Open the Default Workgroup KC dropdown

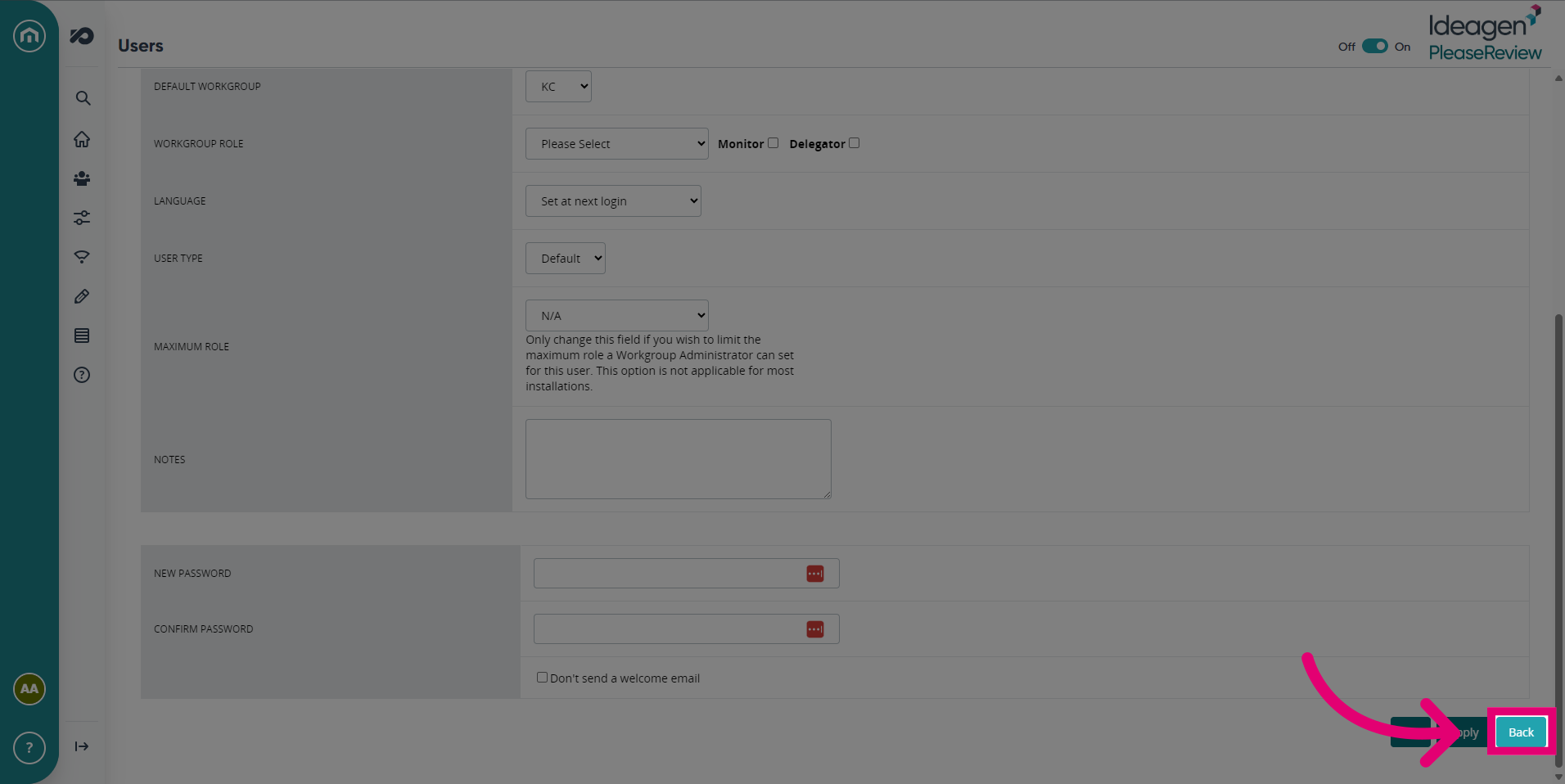tap(558, 86)
